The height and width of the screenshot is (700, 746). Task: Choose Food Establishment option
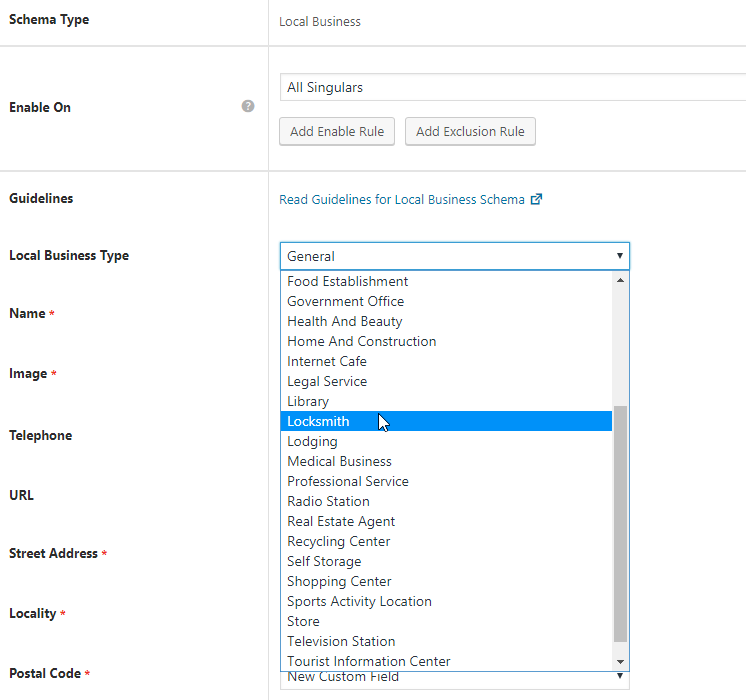pos(347,281)
